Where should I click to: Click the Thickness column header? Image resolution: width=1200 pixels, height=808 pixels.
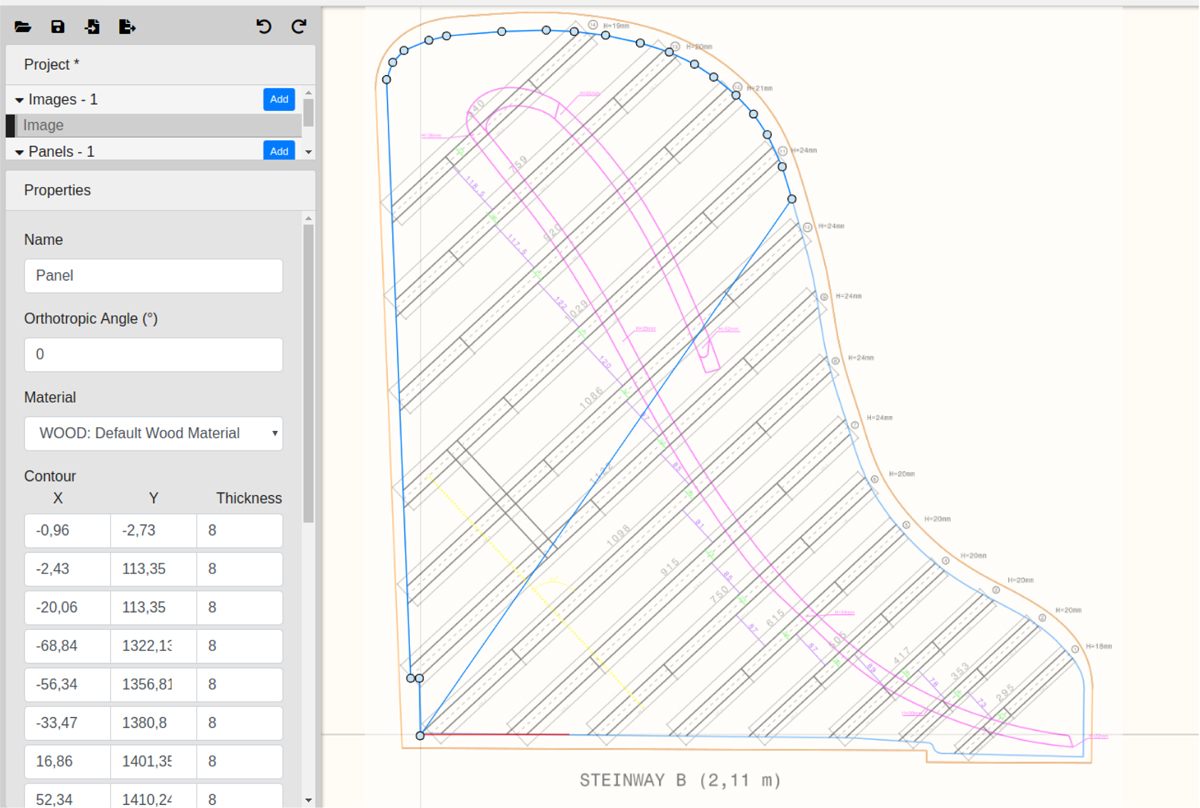coord(249,498)
